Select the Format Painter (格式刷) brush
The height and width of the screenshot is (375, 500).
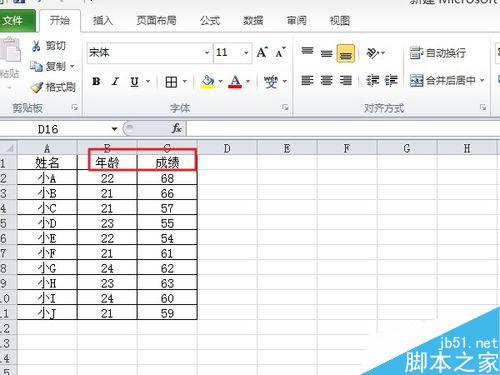coord(37,87)
